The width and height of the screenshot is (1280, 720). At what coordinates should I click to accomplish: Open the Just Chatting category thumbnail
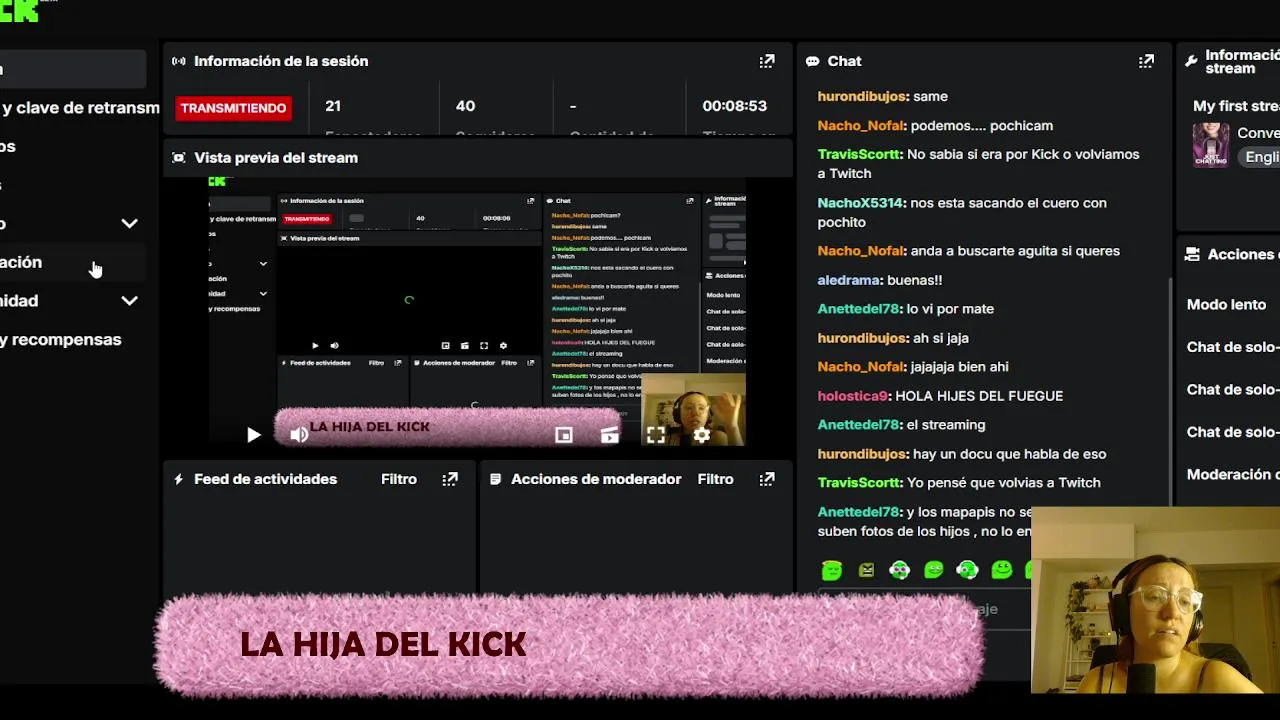pos(1211,145)
